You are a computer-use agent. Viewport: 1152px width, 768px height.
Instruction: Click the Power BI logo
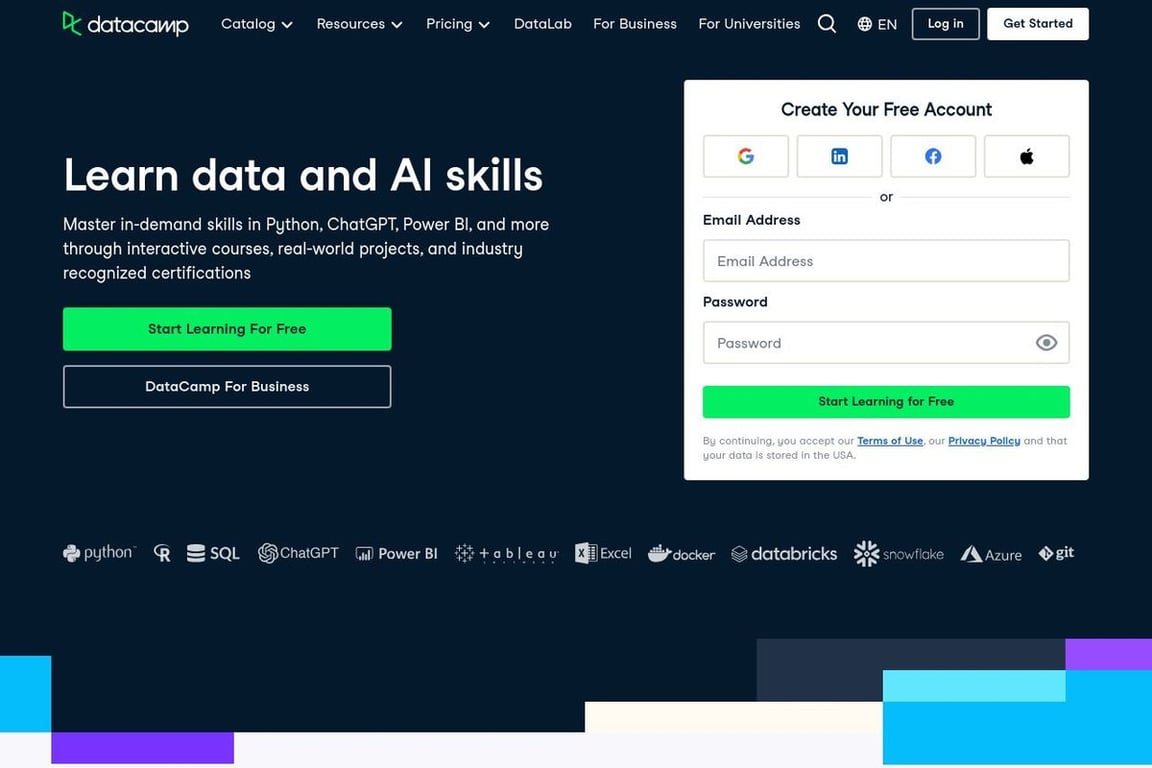(396, 553)
